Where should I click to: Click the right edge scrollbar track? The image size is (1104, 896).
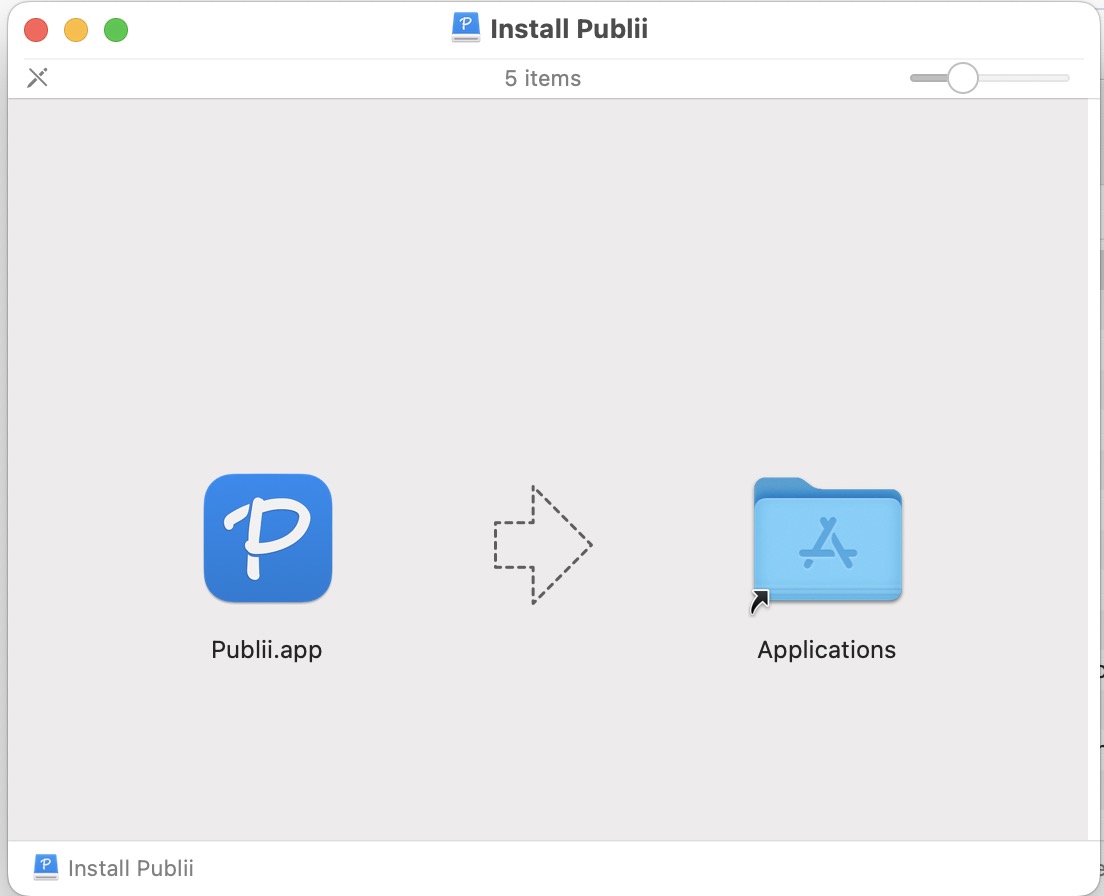pyautogui.click(x=1098, y=450)
